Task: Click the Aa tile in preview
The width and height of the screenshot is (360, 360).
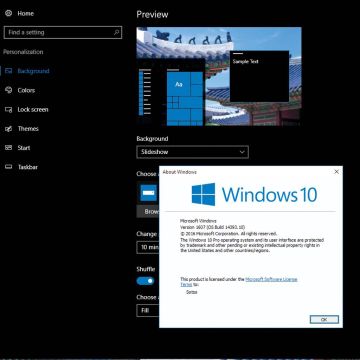Action: coord(179,84)
